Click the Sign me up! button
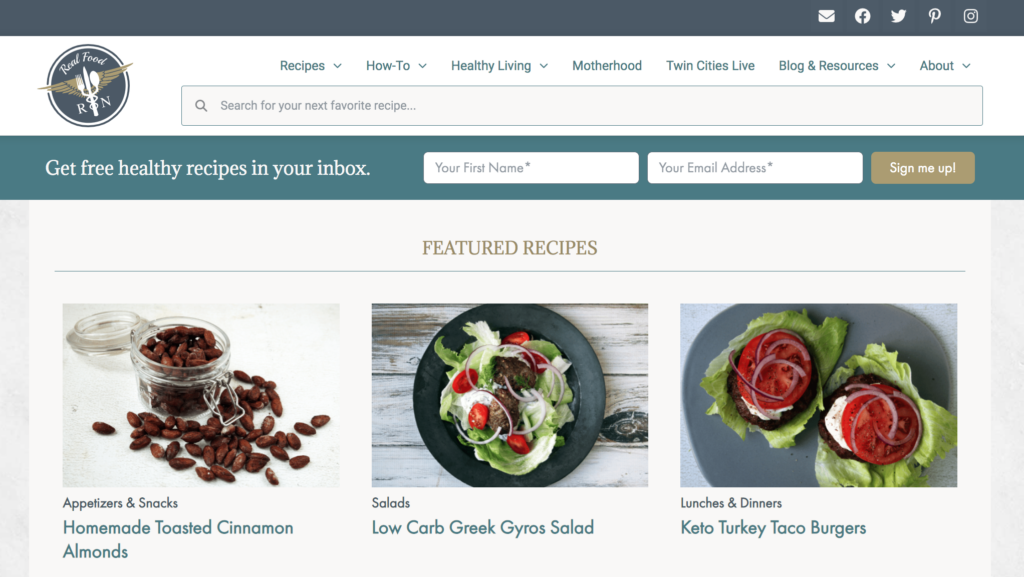This screenshot has height=577, width=1024. [922, 168]
